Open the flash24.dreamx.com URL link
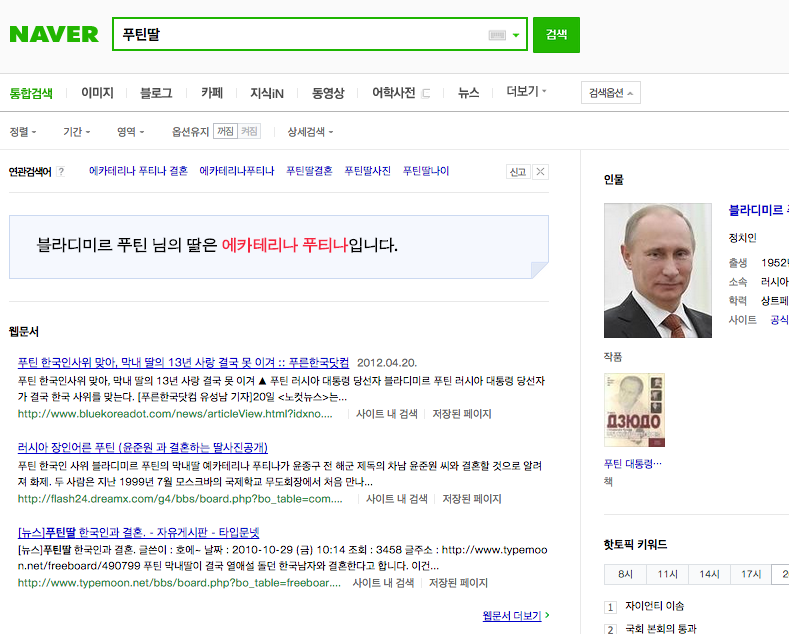This screenshot has height=634, width=789. (x=180, y=499)
